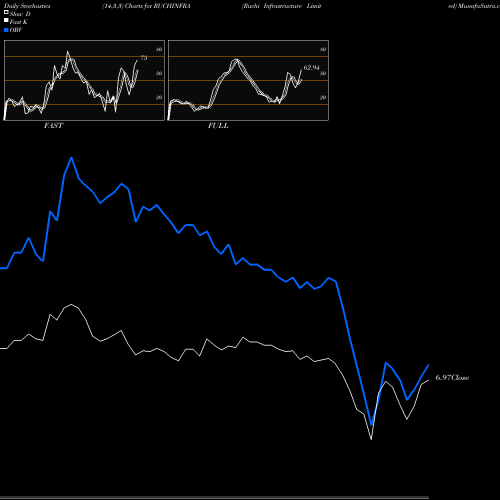Click the 'OBV' legend text
500x500 pixels.
pos(16,30)
